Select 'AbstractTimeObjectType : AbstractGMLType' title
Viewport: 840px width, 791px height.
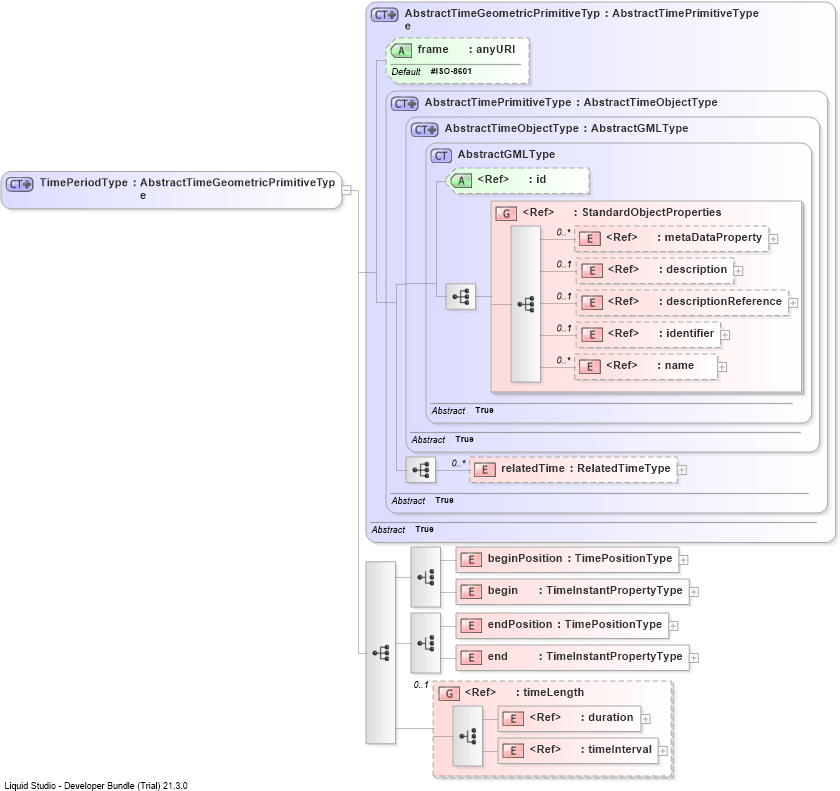pyautogui.click(x=566, y=129)
